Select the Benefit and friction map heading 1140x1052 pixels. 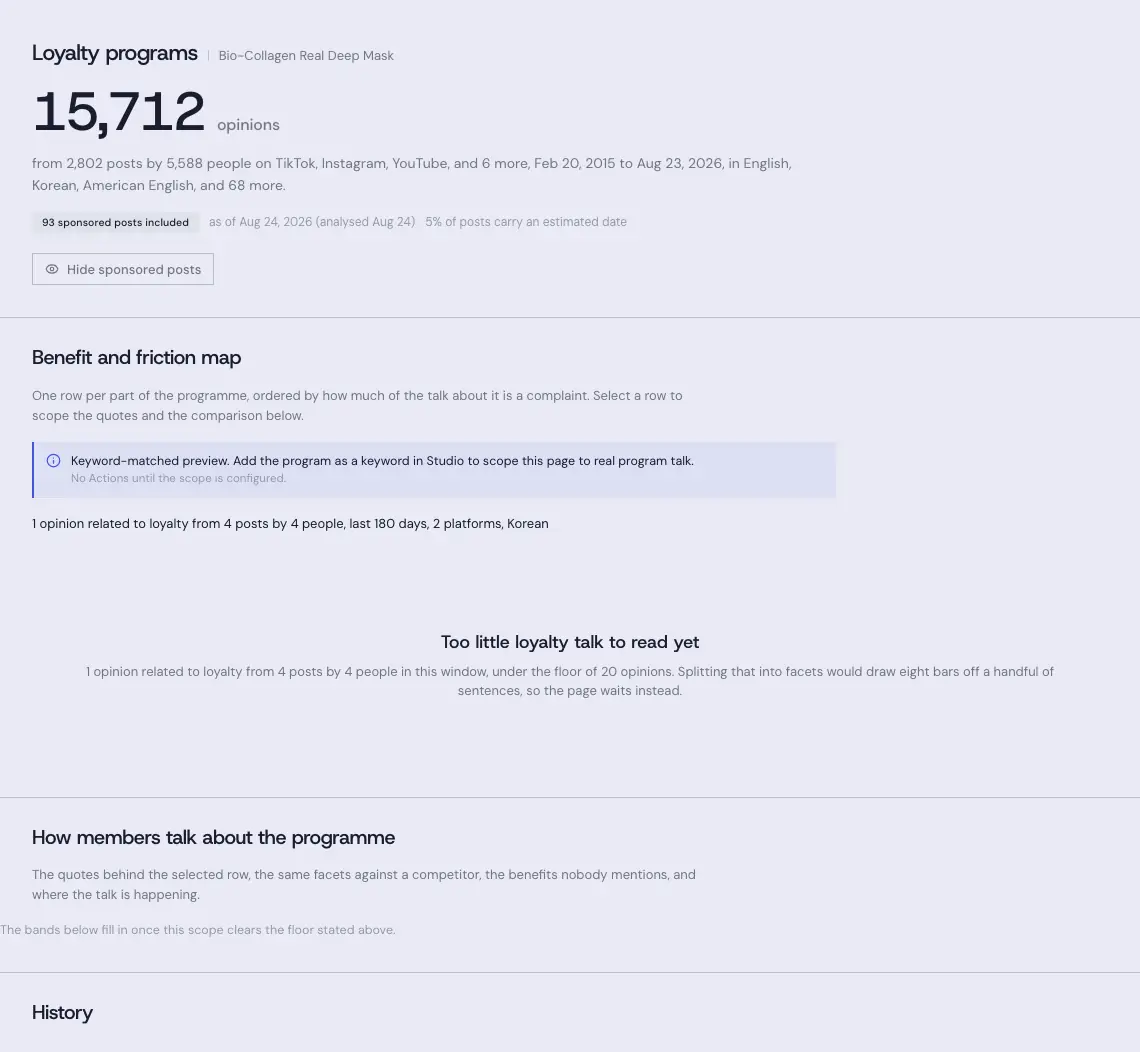[137, 358]
